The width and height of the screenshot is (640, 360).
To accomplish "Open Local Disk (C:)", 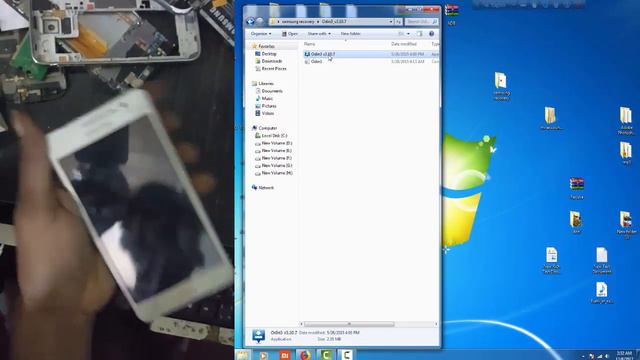I will coord(274,136).
